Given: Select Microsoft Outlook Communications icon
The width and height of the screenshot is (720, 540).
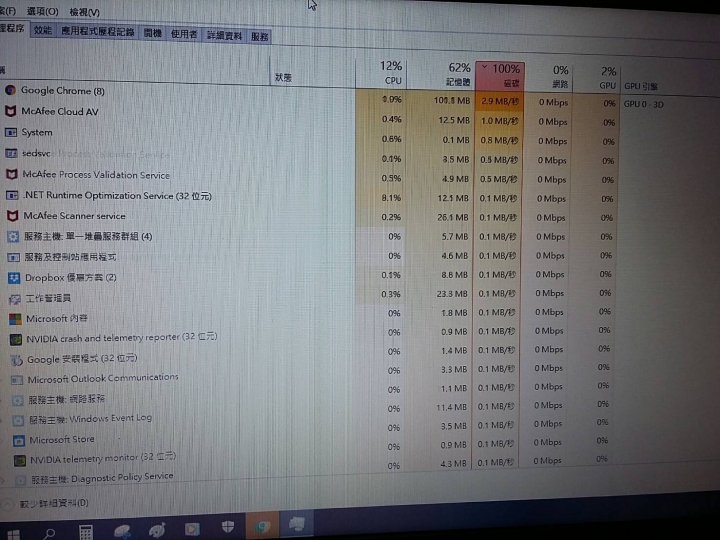Looking at the screenshot, I should pyautogui.click(x=17, y=380).
